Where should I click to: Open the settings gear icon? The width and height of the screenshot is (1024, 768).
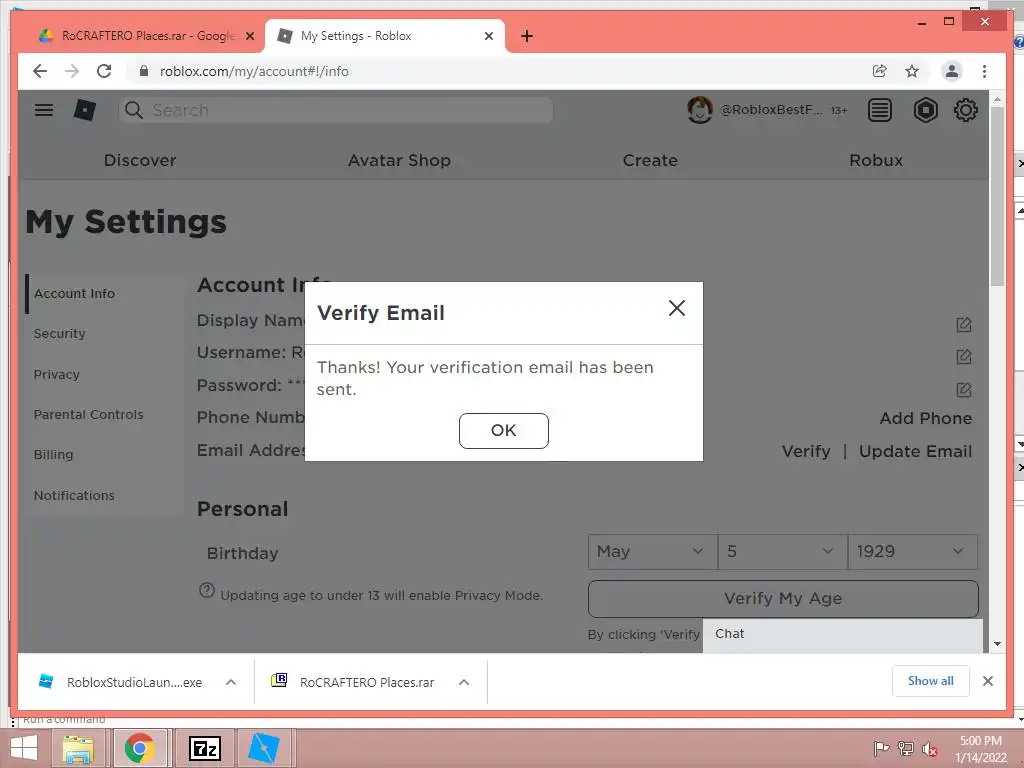[966, 110]
